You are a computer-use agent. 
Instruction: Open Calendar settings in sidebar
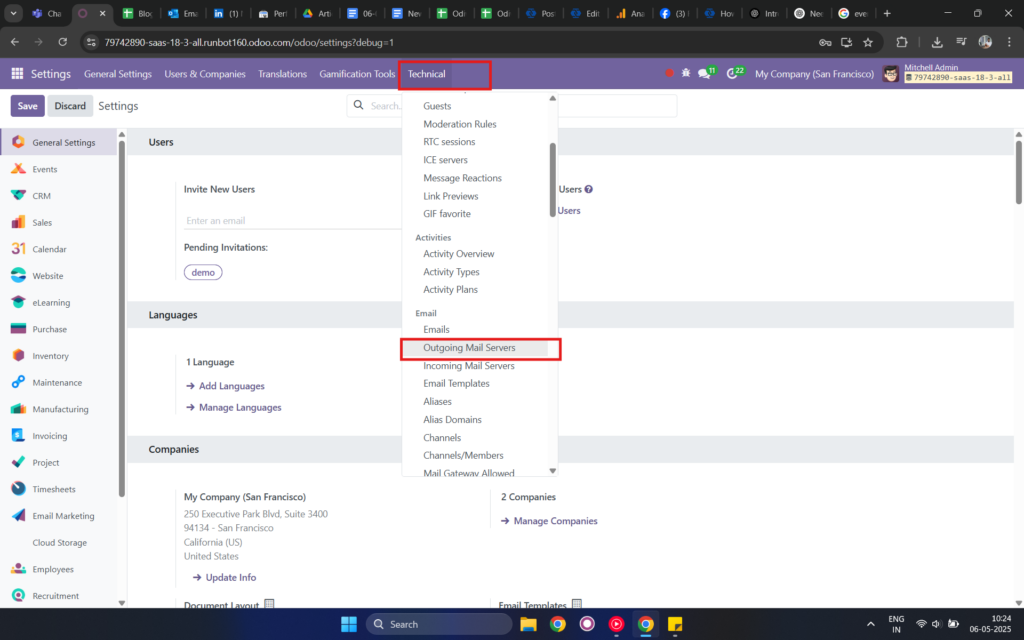pos(59,249)
